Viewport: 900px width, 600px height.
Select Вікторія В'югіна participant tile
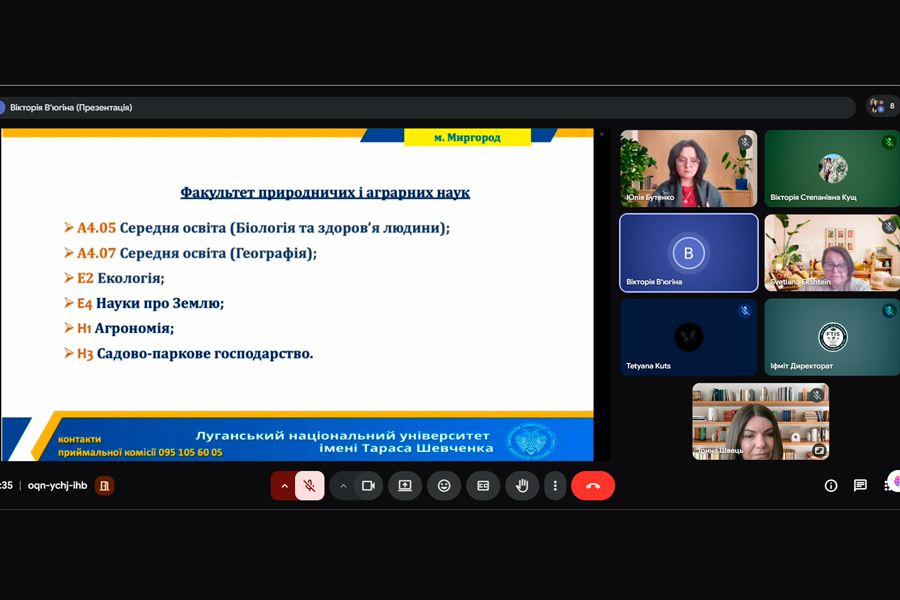(688, 253)
